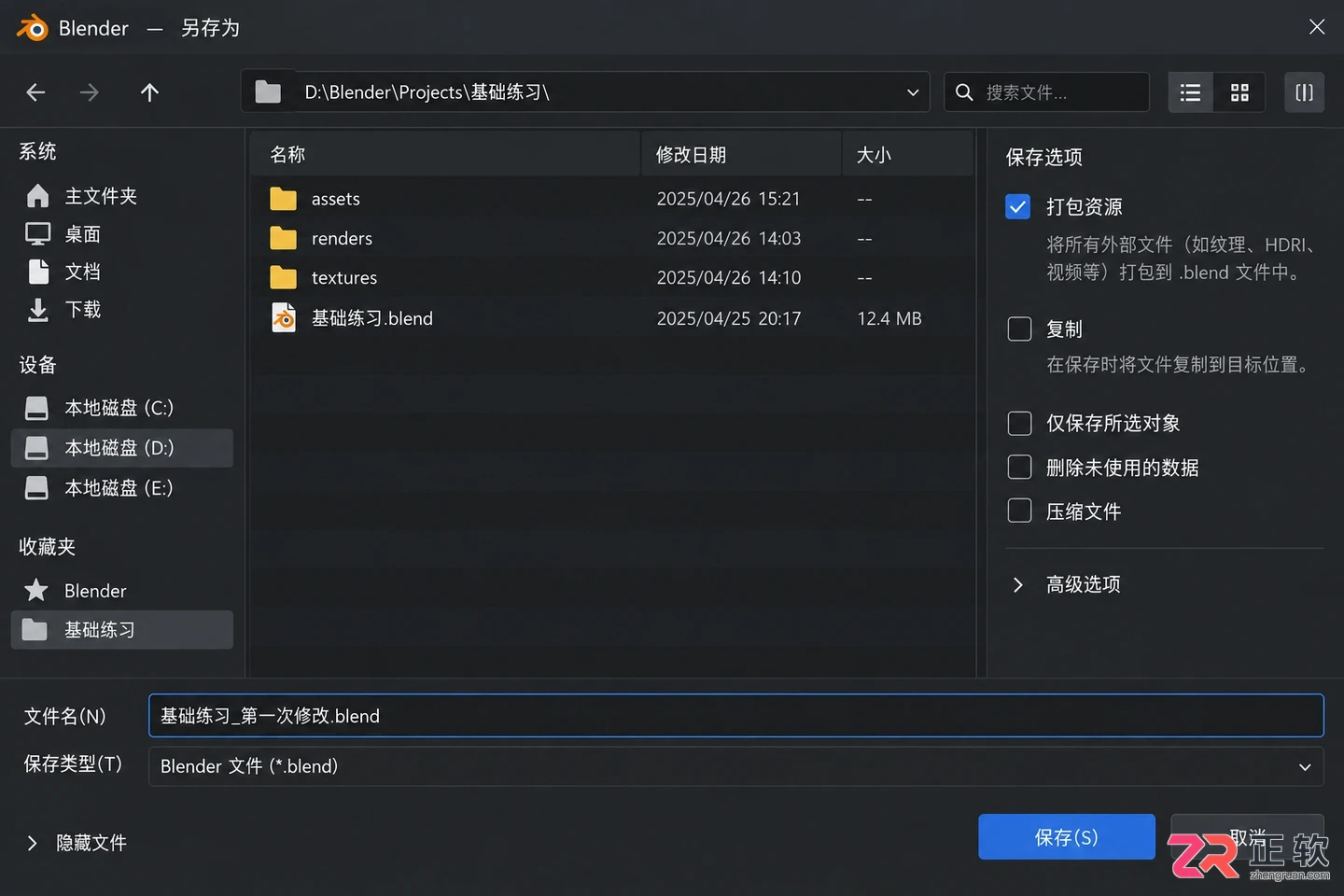Viewport: 1344px width, 896px height.
Task: Click date 2025/04/25 20:17
Action: pos(728,318)
